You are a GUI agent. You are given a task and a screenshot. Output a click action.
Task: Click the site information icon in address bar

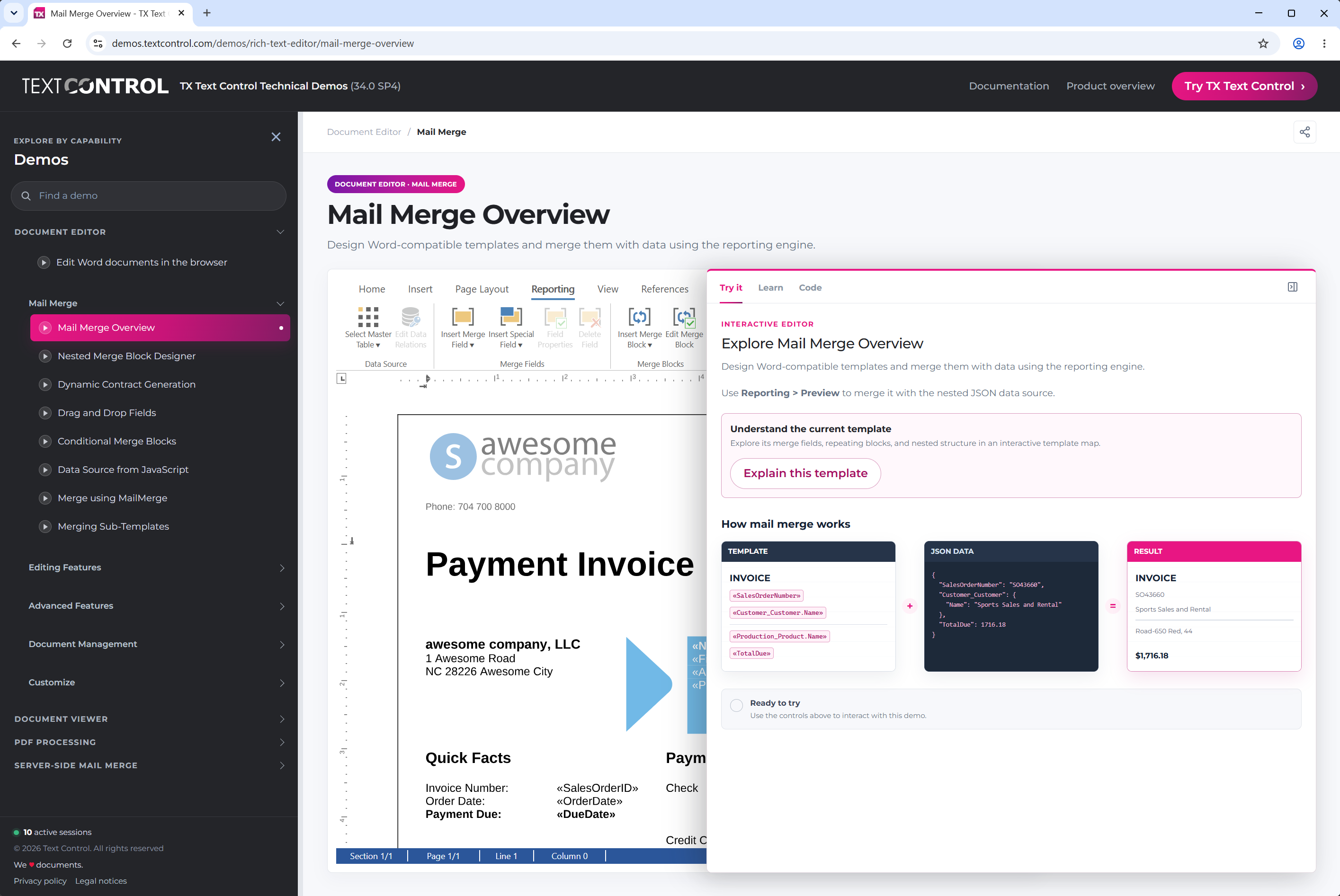(x=98, y=44)
